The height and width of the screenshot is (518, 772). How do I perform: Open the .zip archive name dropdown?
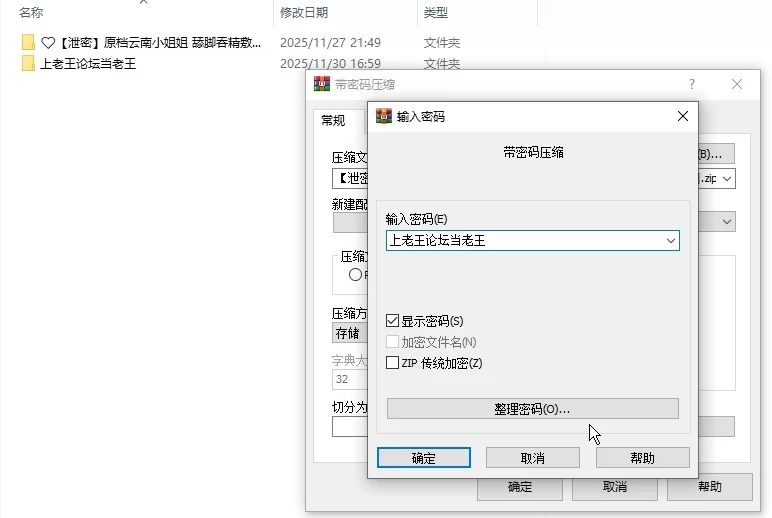click(727, 179)
